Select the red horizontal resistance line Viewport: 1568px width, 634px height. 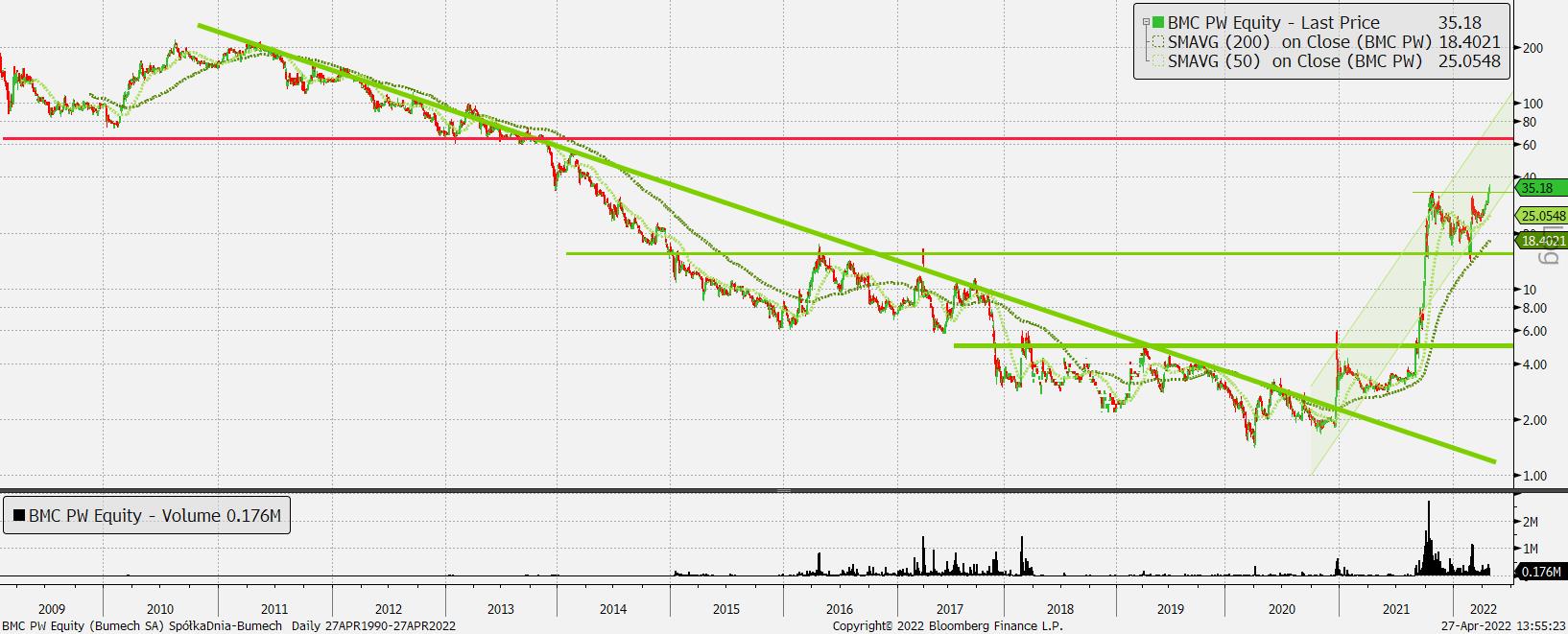tap(758, 139)
